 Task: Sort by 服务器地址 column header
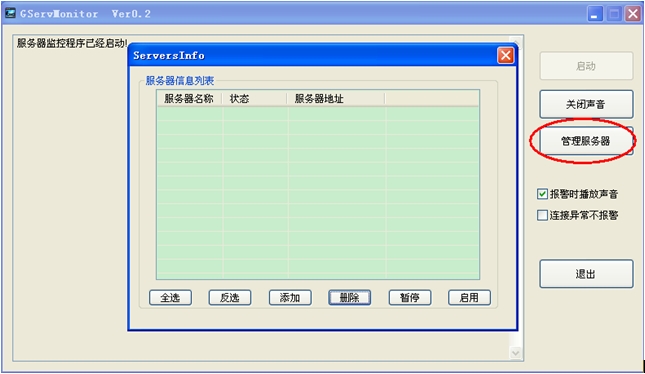[x=336, y=99]
